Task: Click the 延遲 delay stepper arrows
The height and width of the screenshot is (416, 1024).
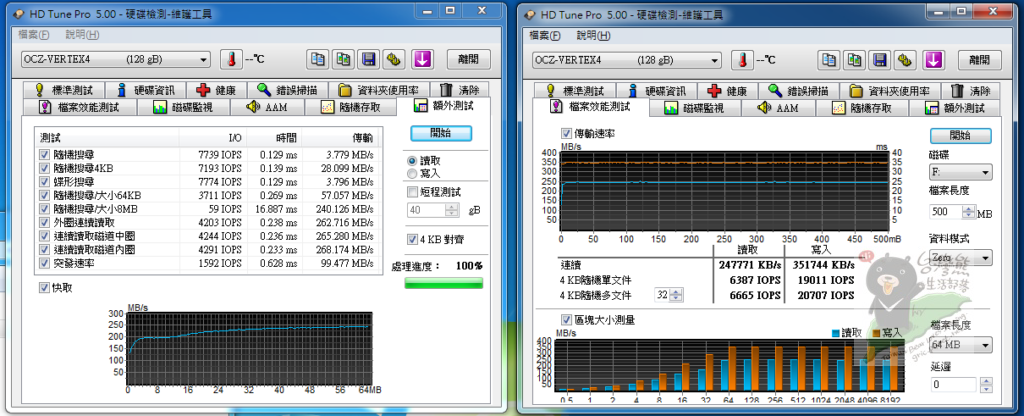Action: click(985, 385)
